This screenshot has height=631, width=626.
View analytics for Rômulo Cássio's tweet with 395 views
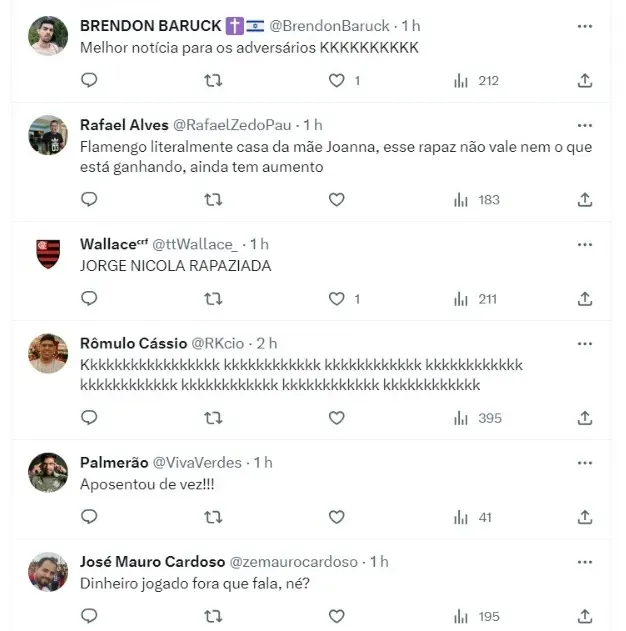pos(477,418)
